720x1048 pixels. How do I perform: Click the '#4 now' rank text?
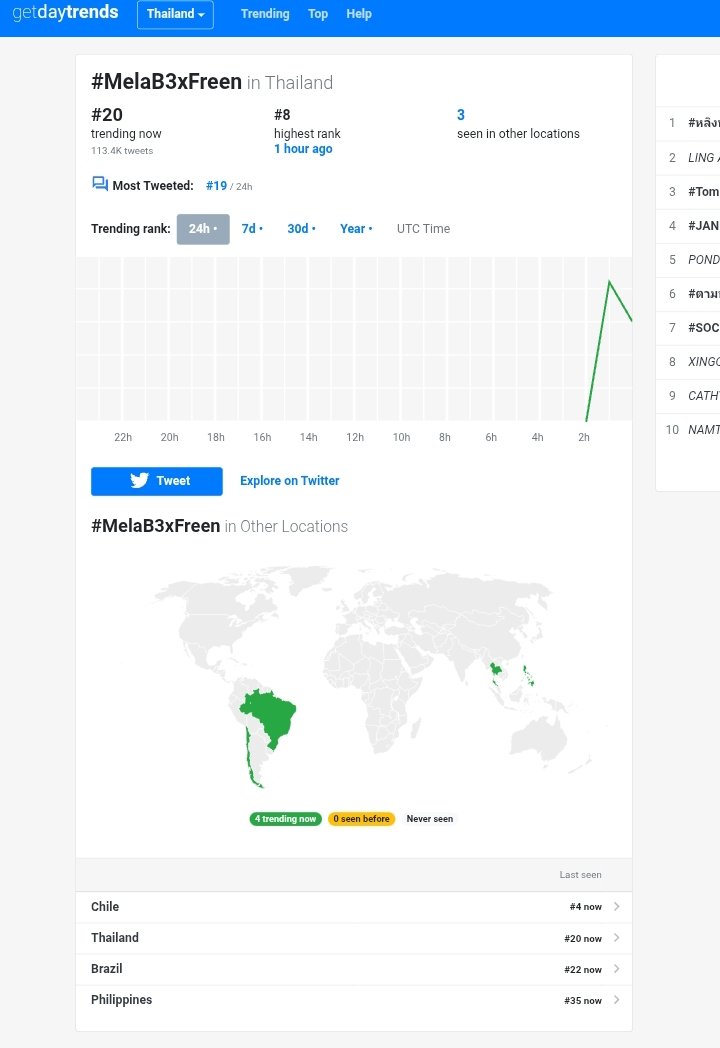(586, 907)
